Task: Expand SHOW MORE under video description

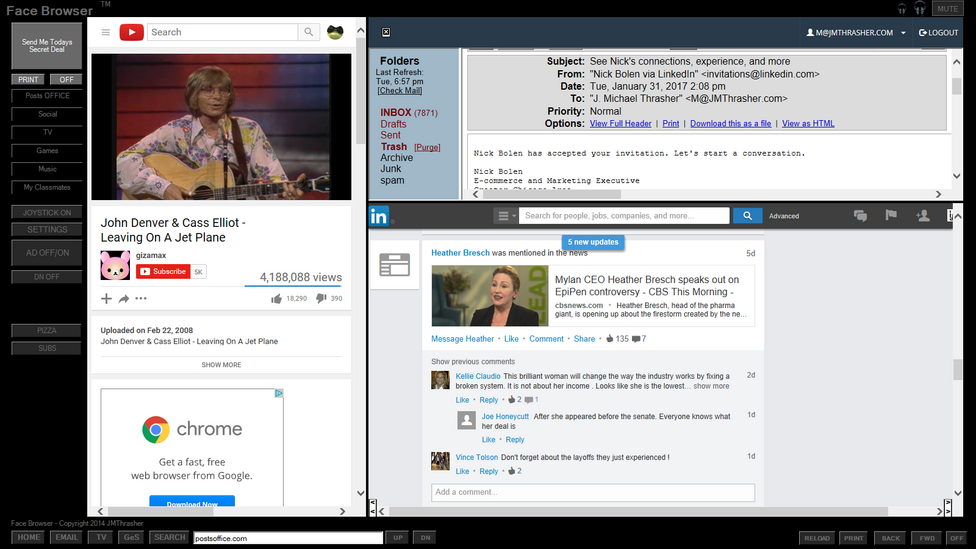Action: pos(221,365)
